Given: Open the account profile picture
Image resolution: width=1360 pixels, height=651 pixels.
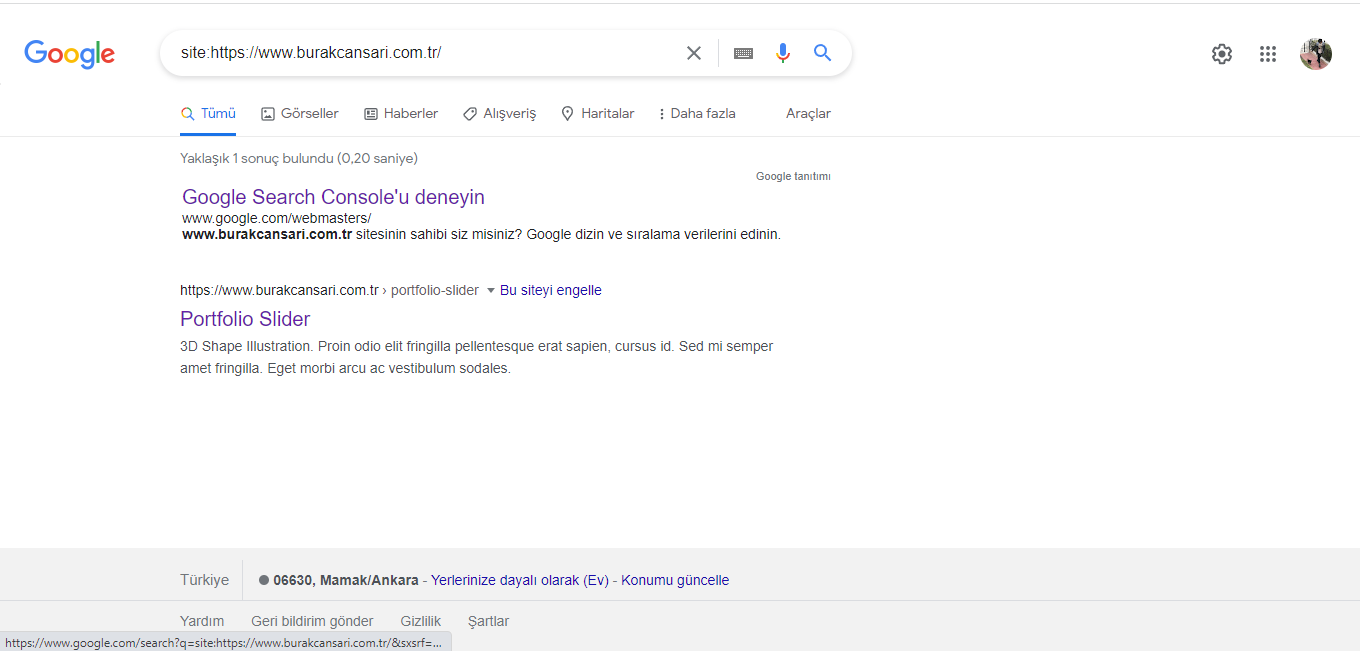Looking at the screenshot, I should (x=1316, y=54).
